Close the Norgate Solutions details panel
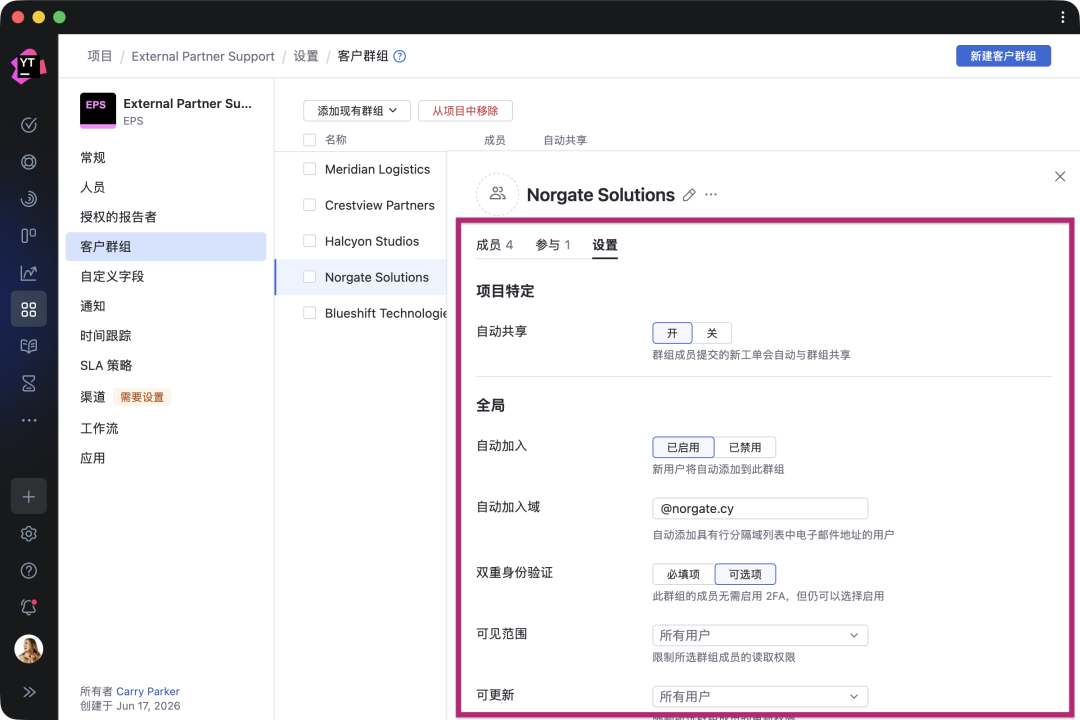1080x720 pixels. [x=1060, y=176]
